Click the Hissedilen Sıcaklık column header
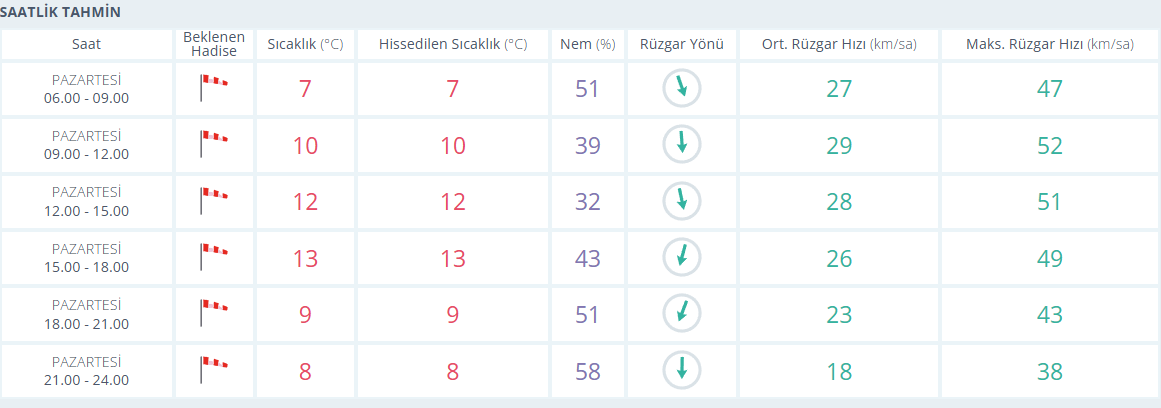The width and height of the screenshot is (1161, 408). (452, 44)
